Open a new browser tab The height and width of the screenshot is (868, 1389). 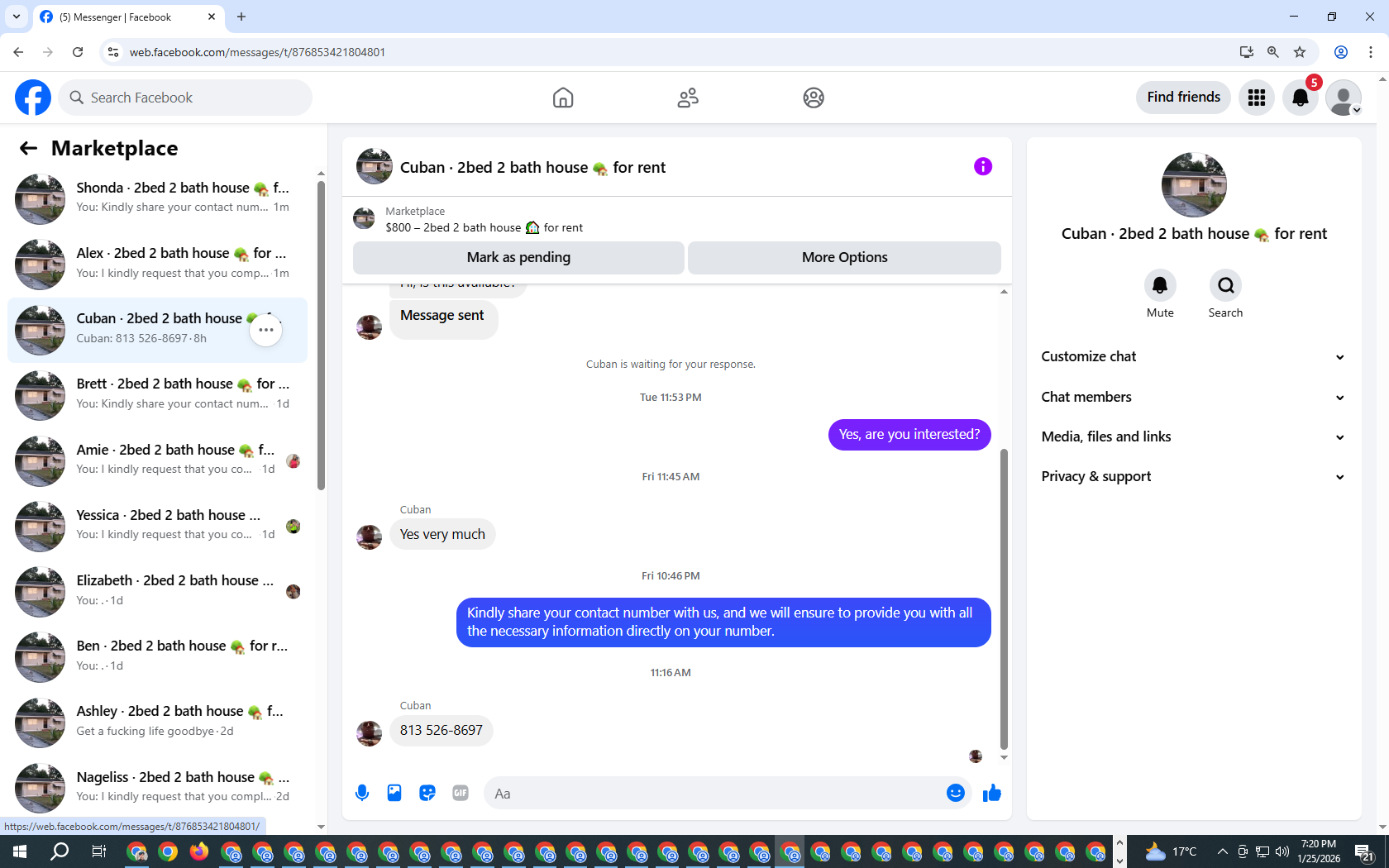coord(241,17)
